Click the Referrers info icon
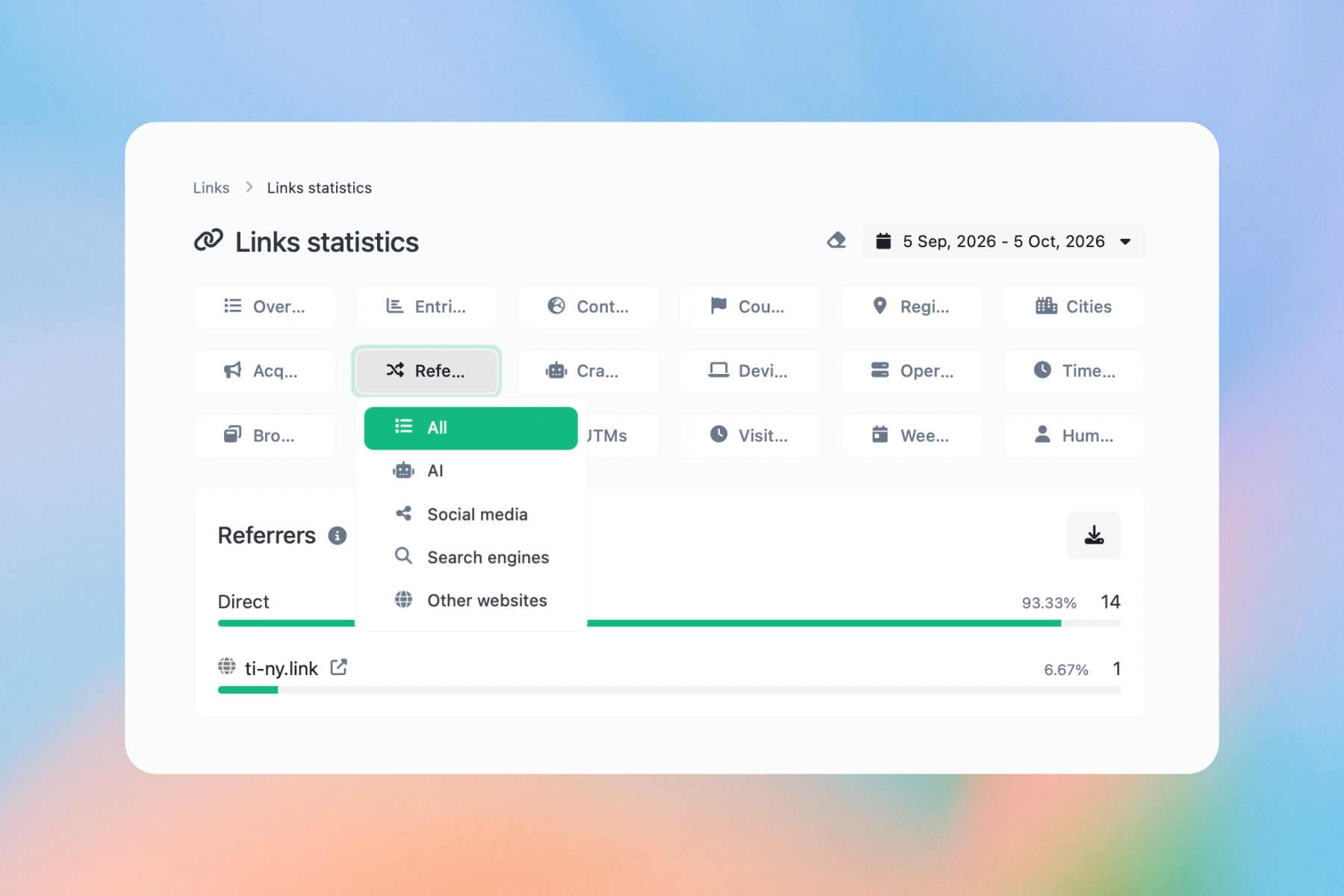This screenshot has width=1344, height=896. [337, 535]
